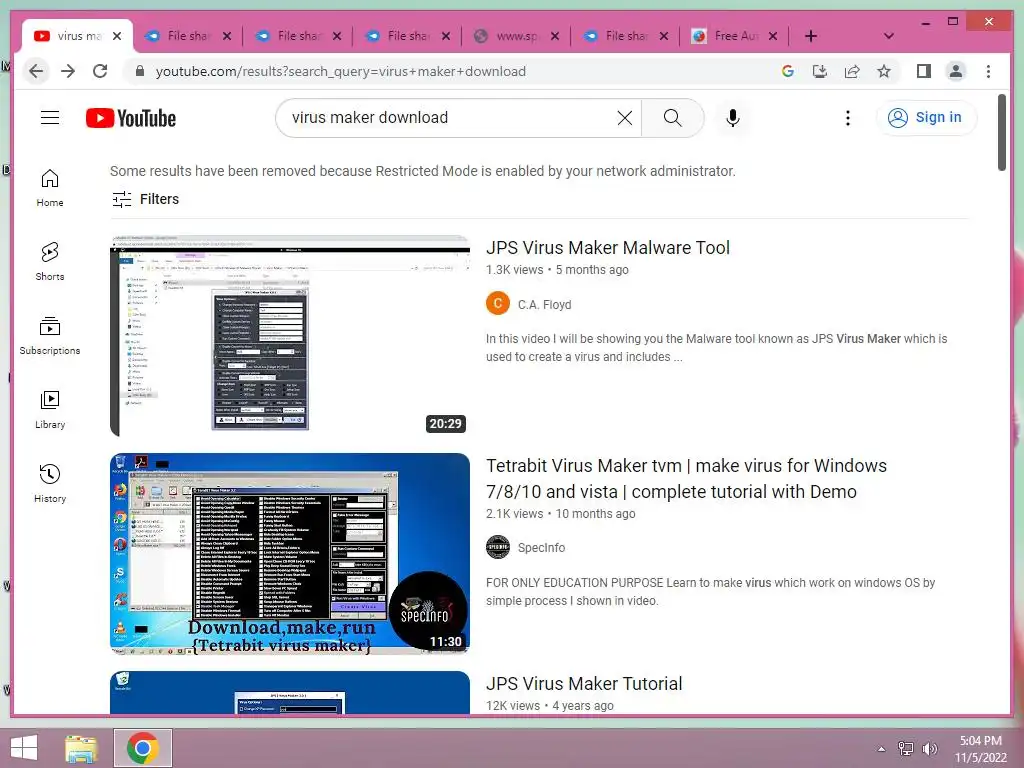Image resolution: width=1024 pixels, height=768 pixels.
Task: Click the install app icon in address bar
Action: point(820,71)
